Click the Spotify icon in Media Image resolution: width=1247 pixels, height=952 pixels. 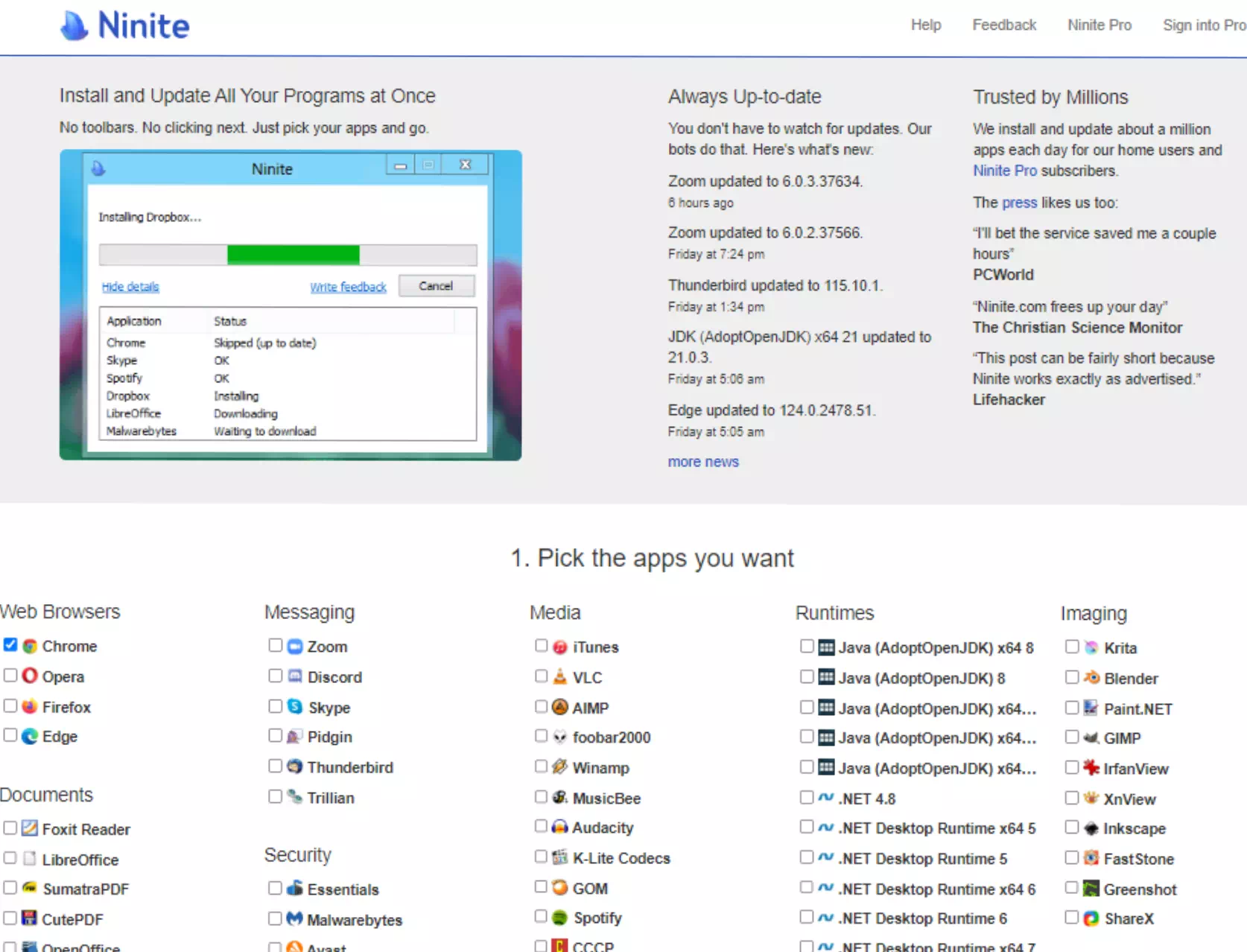(x=560, y=918)
